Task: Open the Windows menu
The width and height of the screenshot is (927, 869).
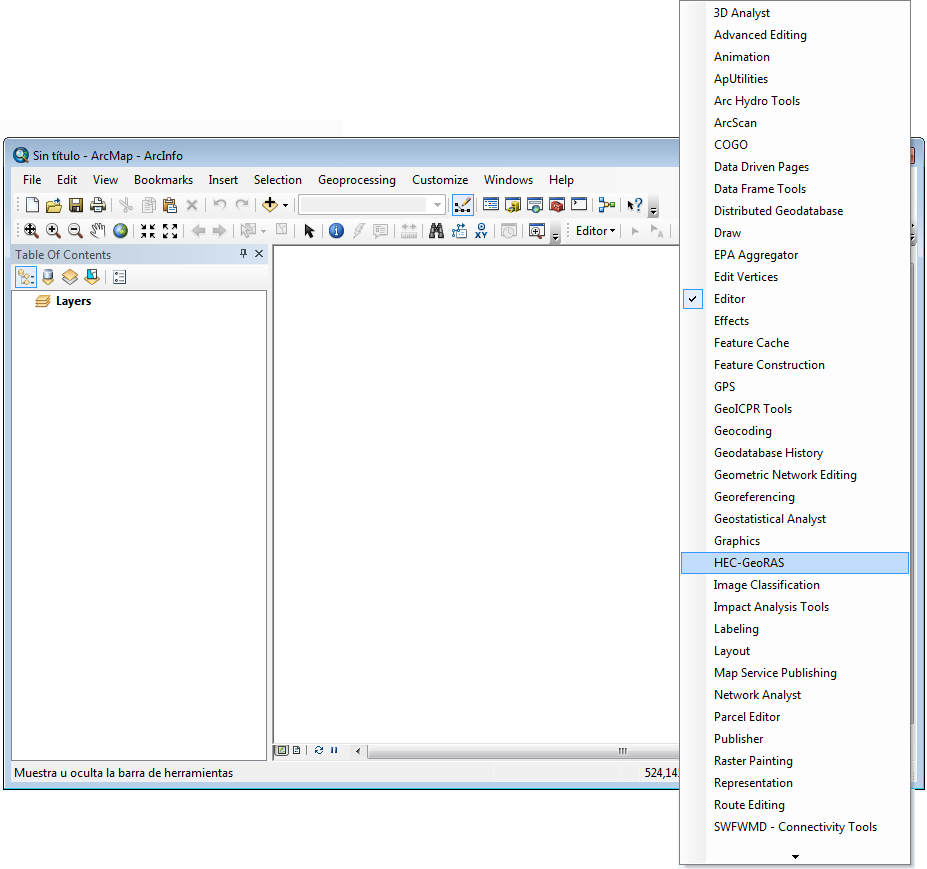Action: [x=508, y=180]
